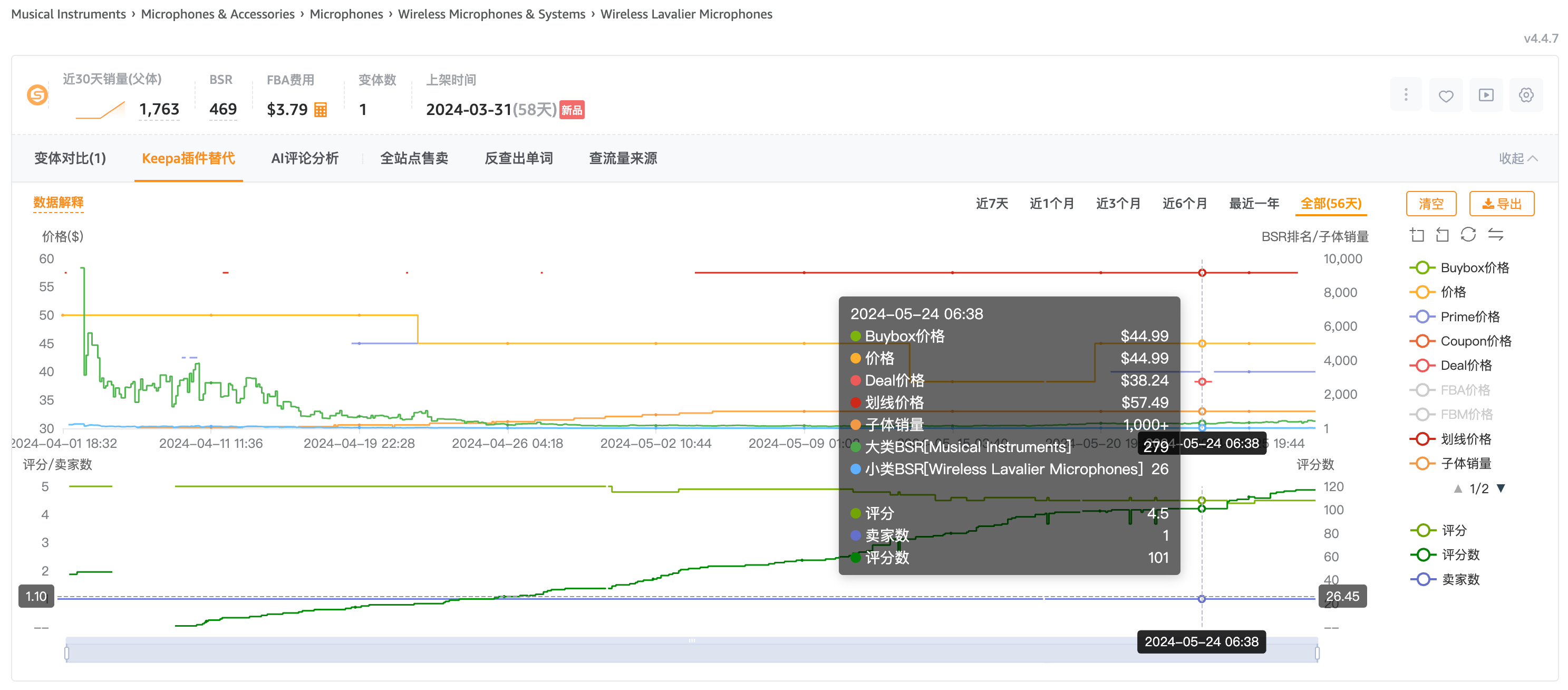
Task: Open the video tutorial play icon
Action: coord(1486,95)
